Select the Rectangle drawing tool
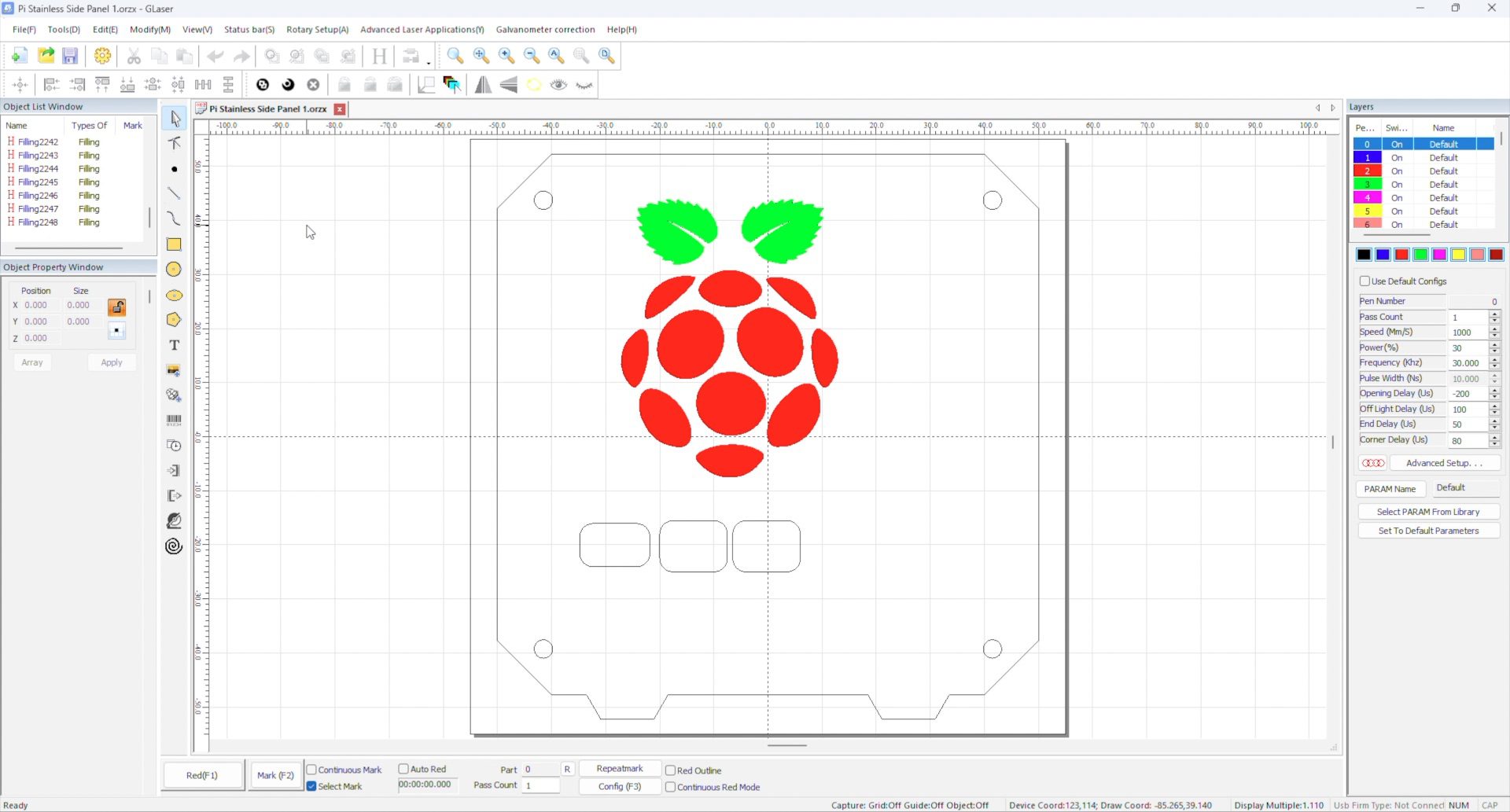The height and width of the screenshot is (812, 1510). point(174,244)
